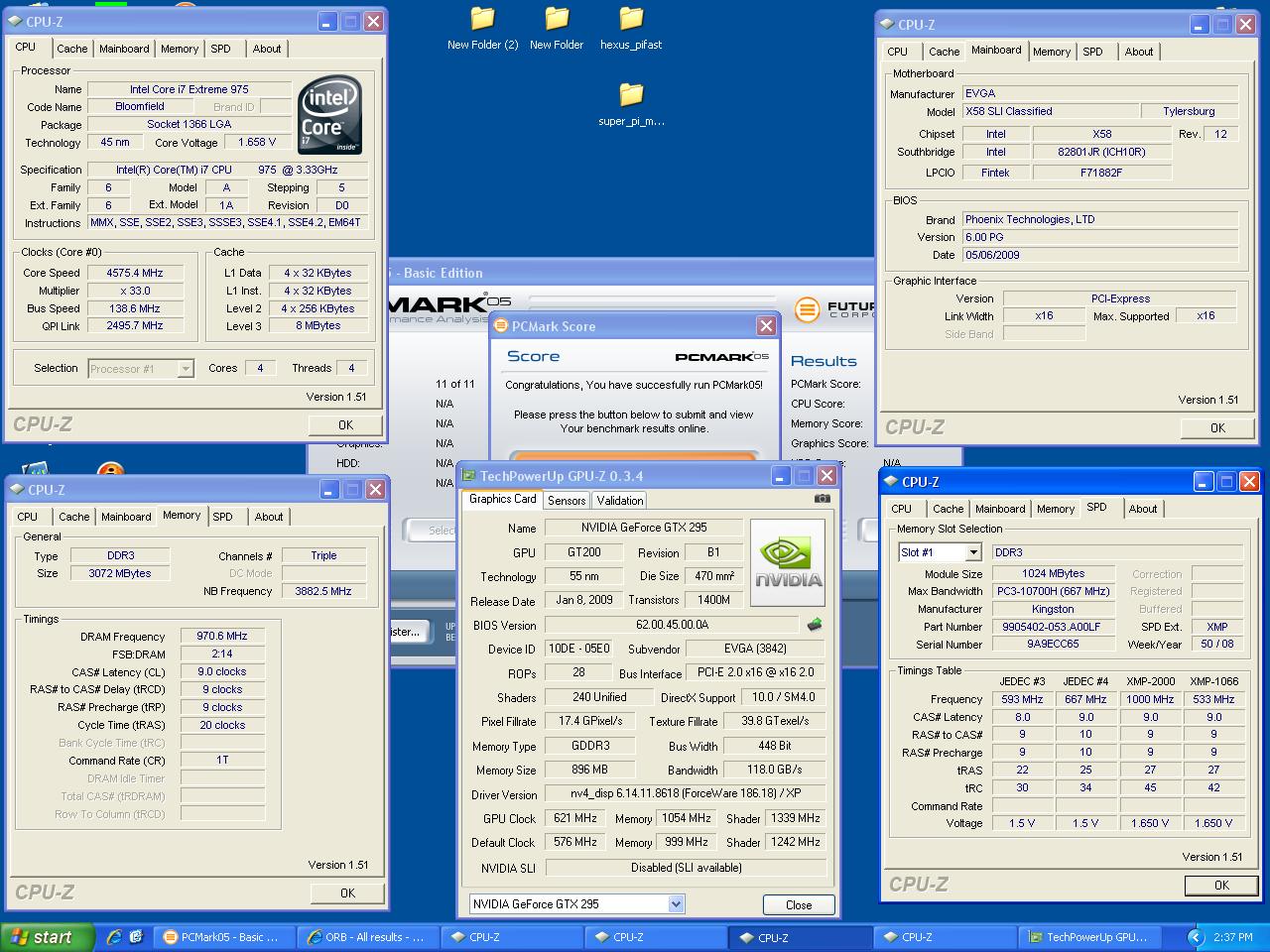Click the GPU-Z title bar icon
The image size is (1270, 952).
468,476
